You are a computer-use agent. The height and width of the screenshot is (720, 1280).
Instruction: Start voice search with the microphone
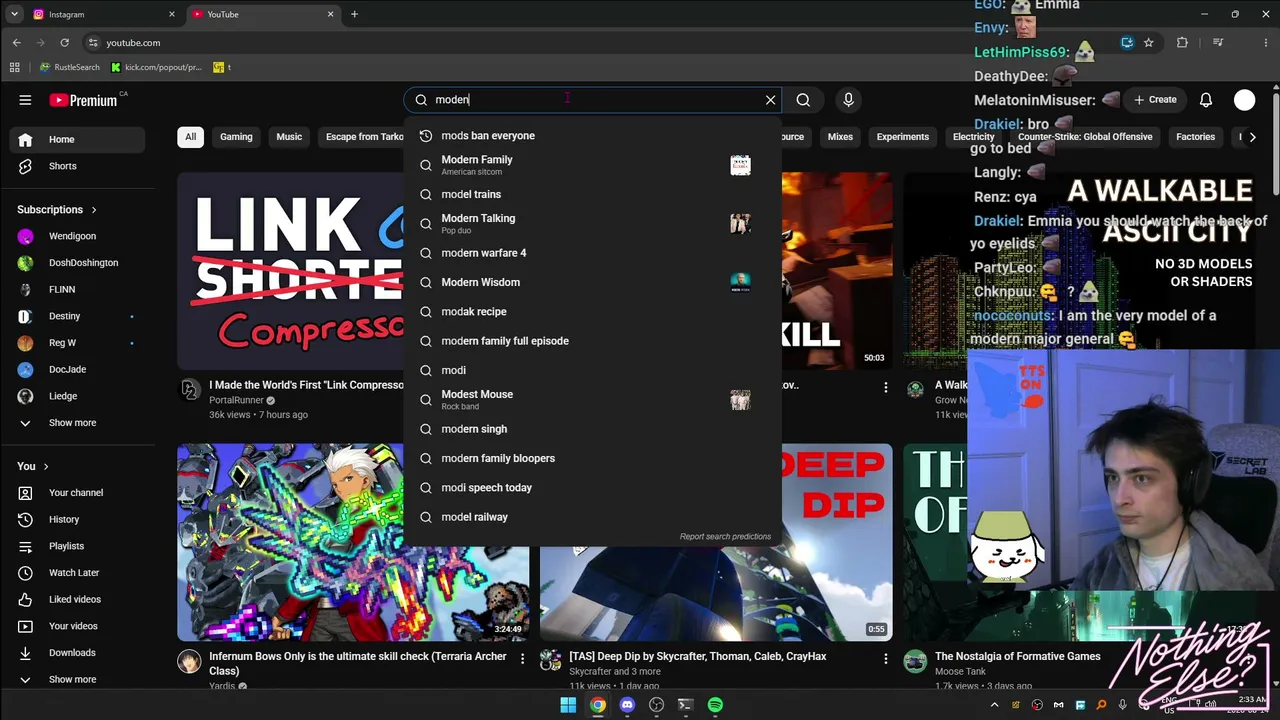coord(848,100)
